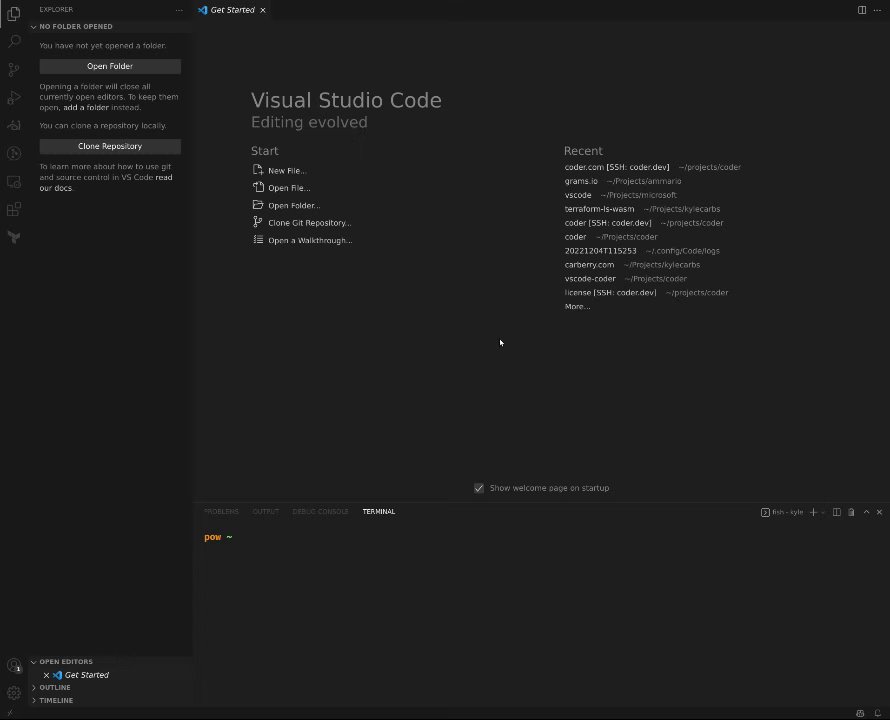Switch to the Debug Console tab
The height and width of the screenshot is (720, 890).
coord(320,512)
